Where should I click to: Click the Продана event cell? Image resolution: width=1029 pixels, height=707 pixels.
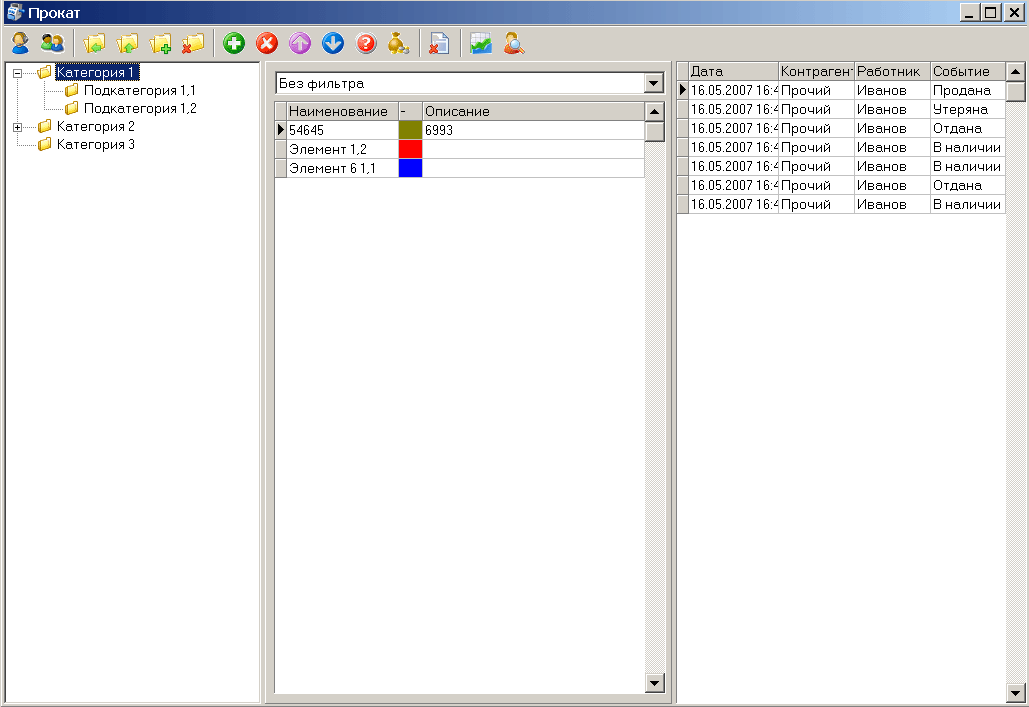coord(968,90)
